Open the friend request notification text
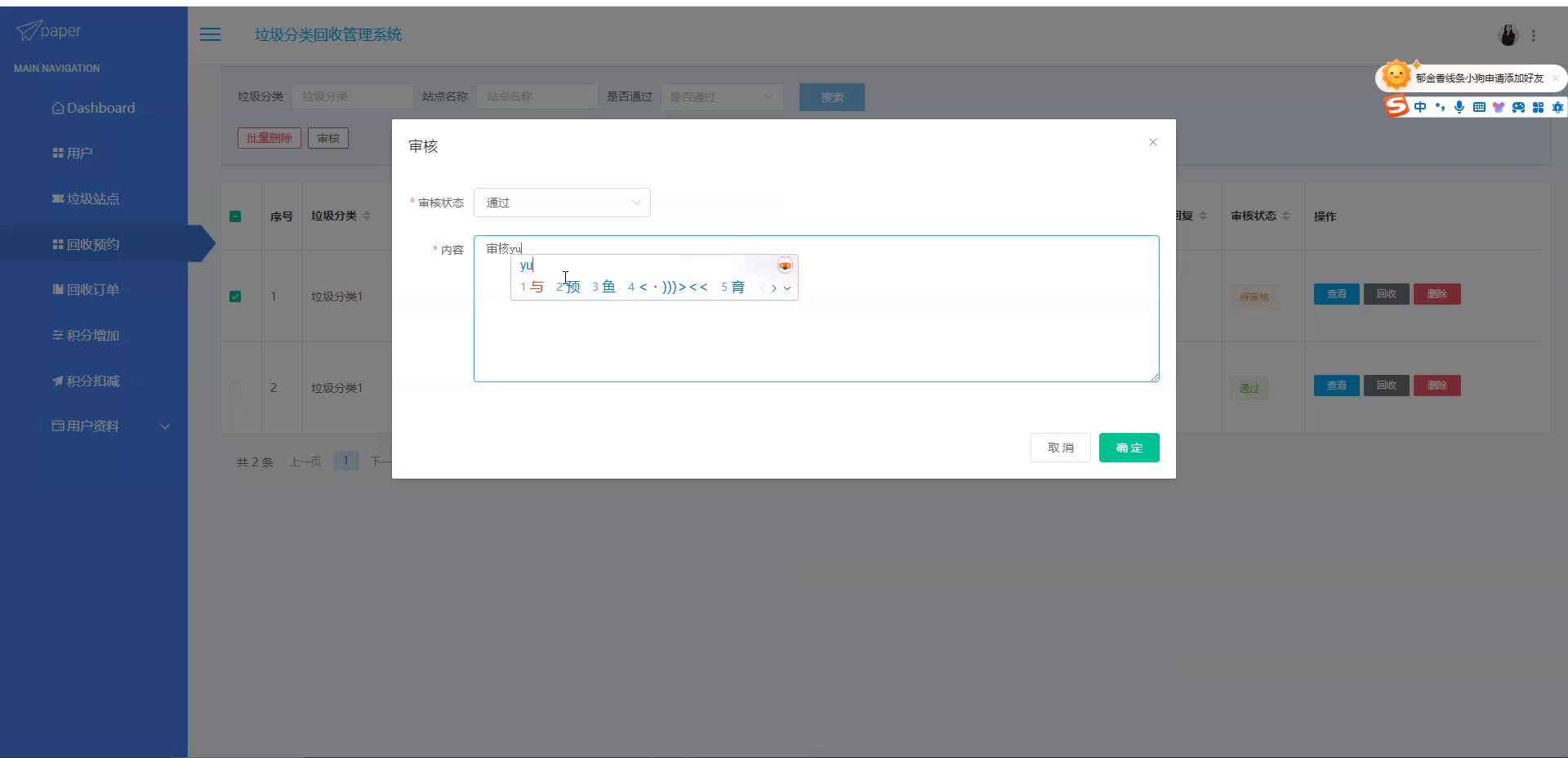The height and width of the screenshot is (758, 1568). (x=1480, y=78)
